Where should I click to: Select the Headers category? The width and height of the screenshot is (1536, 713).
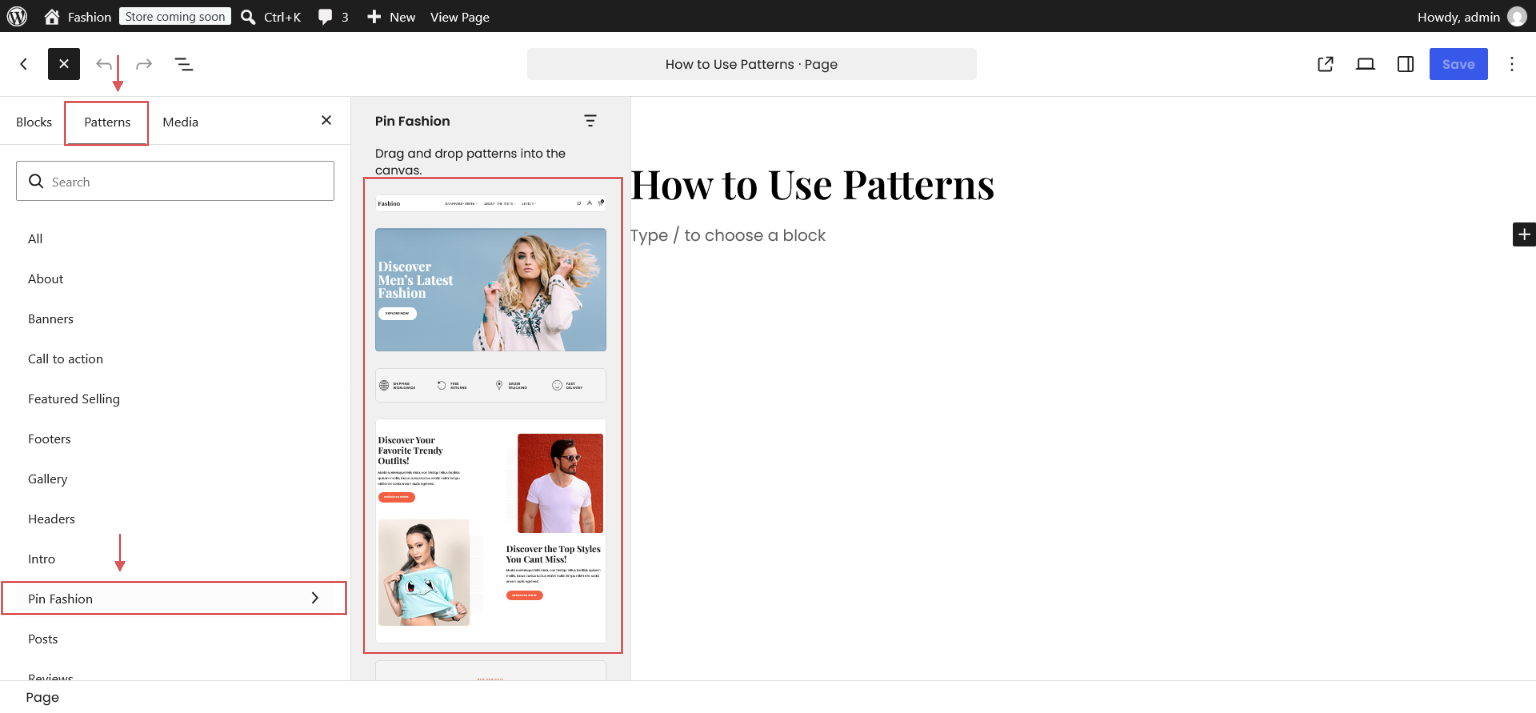175,519
